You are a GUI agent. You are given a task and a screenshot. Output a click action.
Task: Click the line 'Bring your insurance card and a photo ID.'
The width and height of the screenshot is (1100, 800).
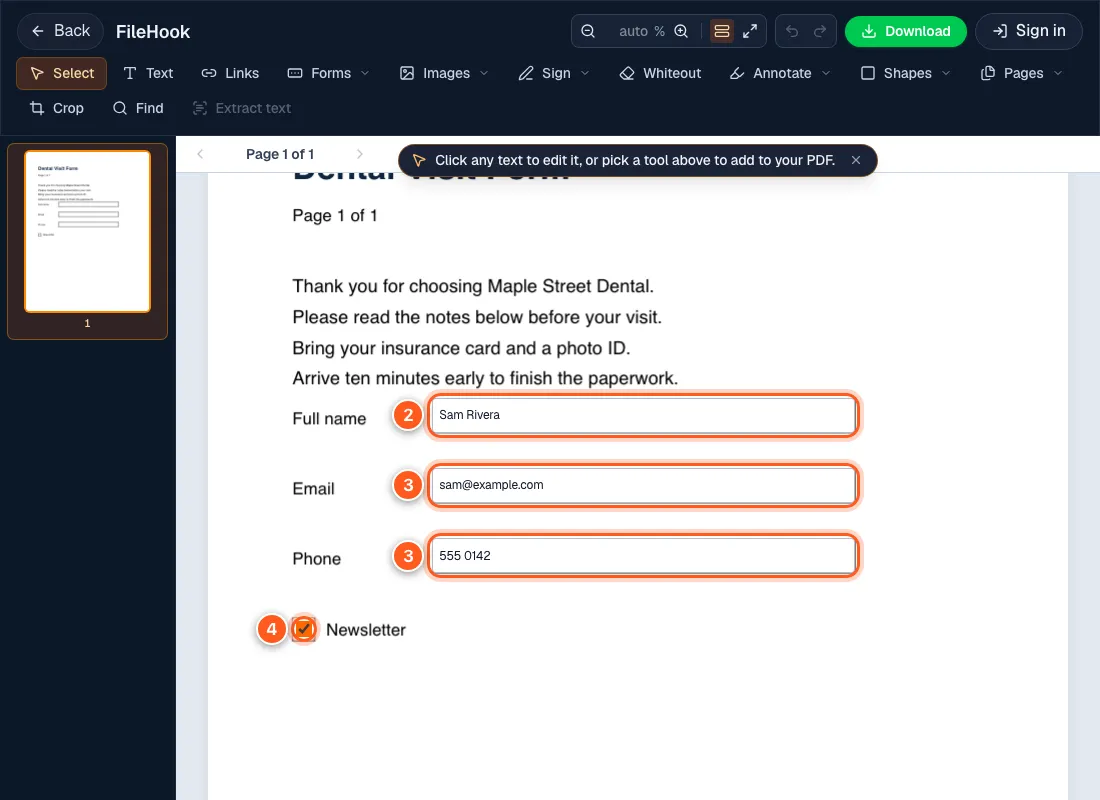click(461, 348)
